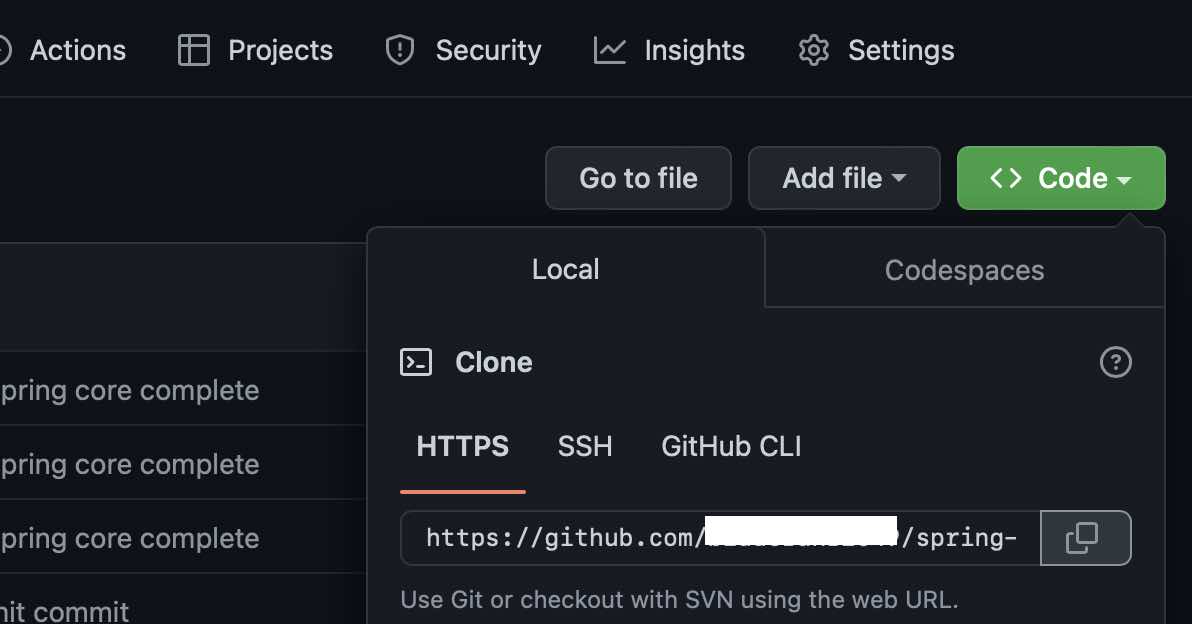Open the Add file dropdown
This screenshot has height=624, width=1192.
(843, 177)
